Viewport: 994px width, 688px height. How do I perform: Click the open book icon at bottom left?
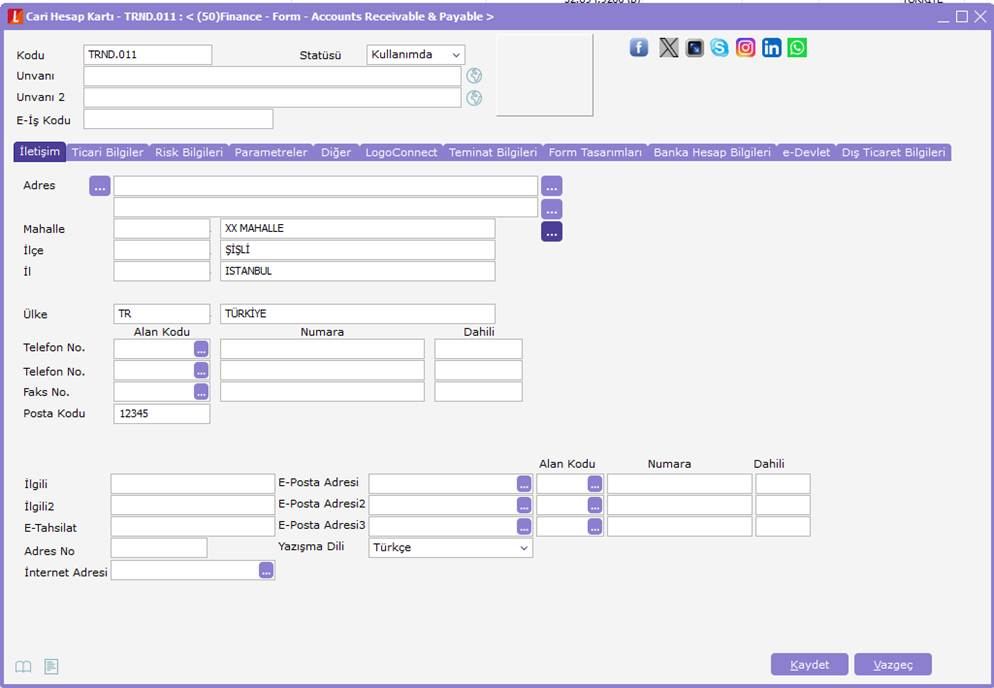23,666
